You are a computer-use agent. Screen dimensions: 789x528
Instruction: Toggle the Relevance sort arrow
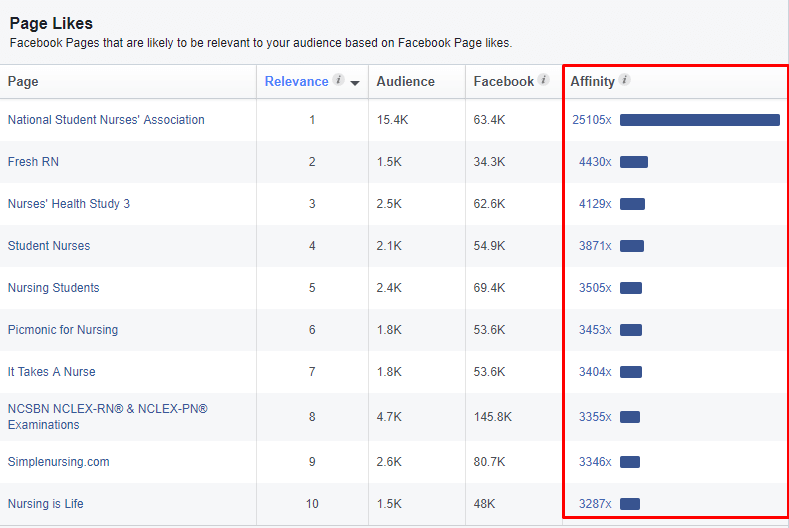coord(355,83)
